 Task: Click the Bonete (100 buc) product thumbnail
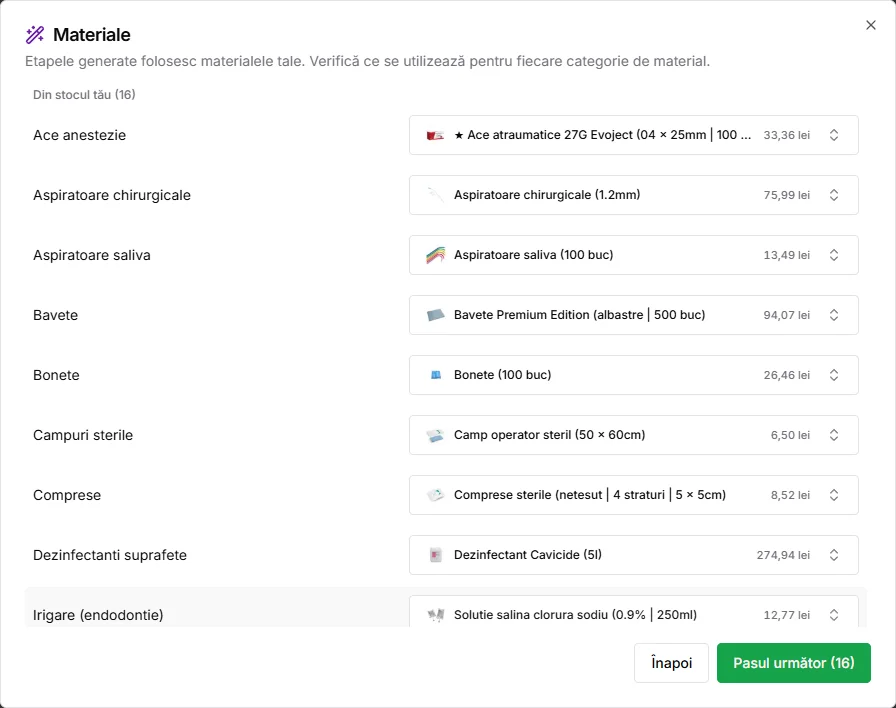tap(435, 375)
